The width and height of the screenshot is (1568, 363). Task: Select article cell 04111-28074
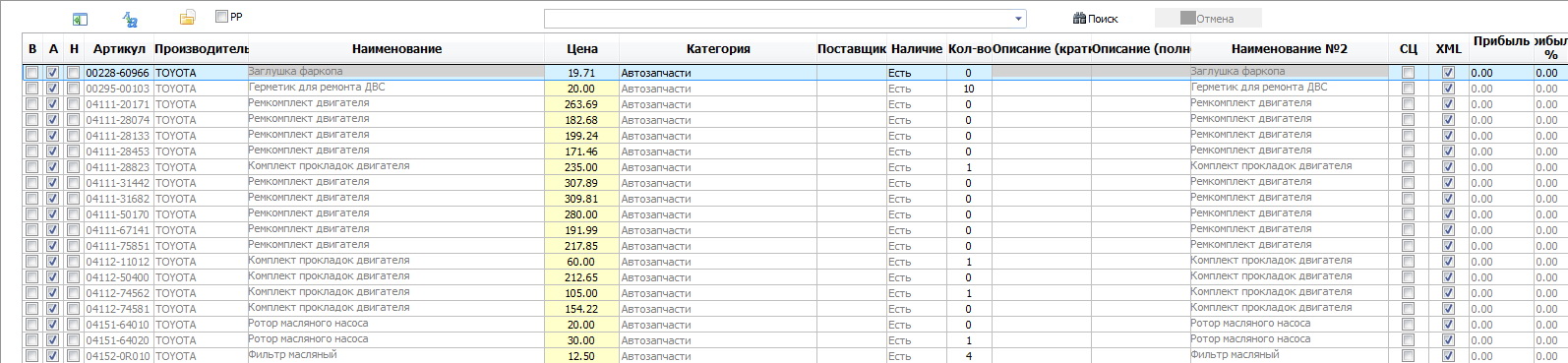(118, 120)
